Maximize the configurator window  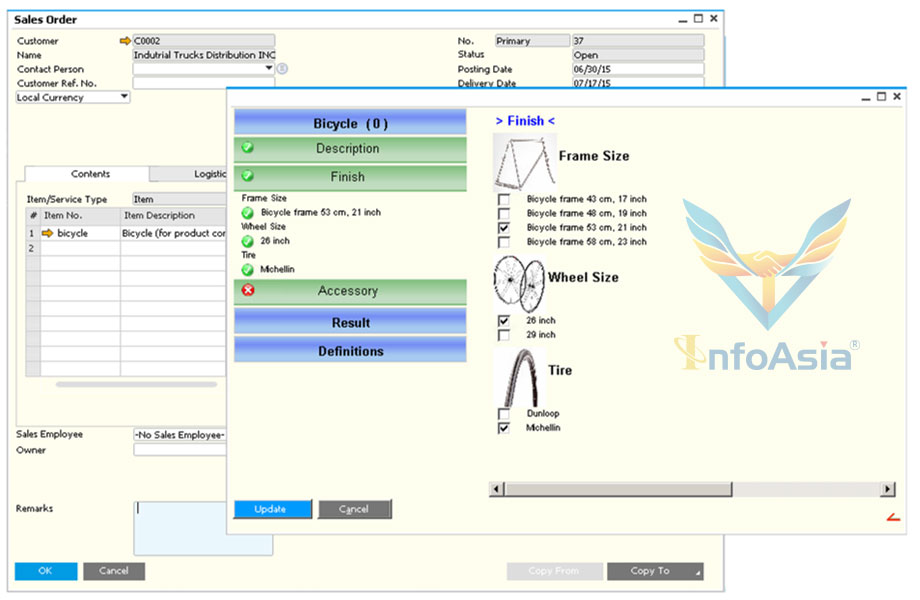[x=881, y=97]
